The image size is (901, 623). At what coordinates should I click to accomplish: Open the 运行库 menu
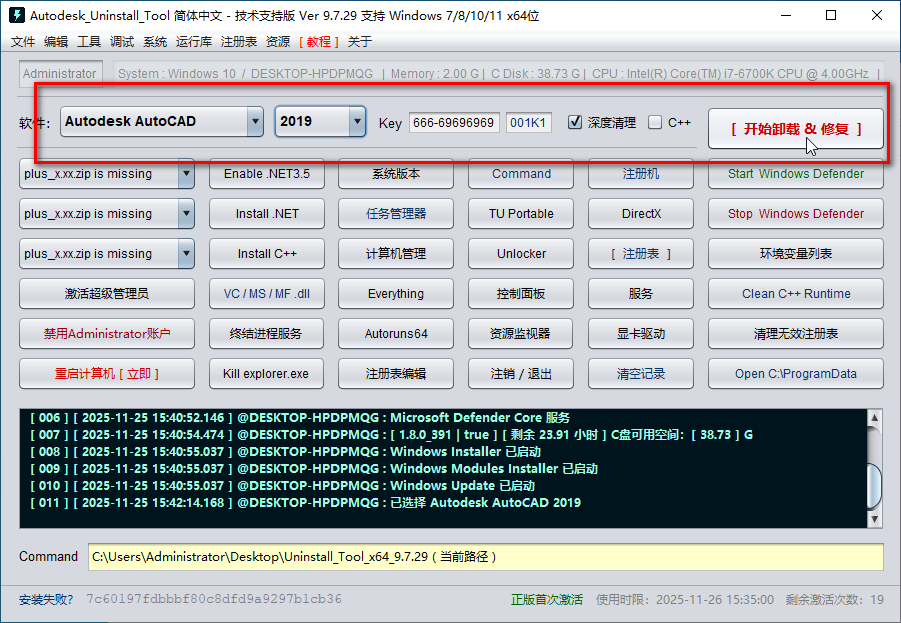tap(194, 41)
